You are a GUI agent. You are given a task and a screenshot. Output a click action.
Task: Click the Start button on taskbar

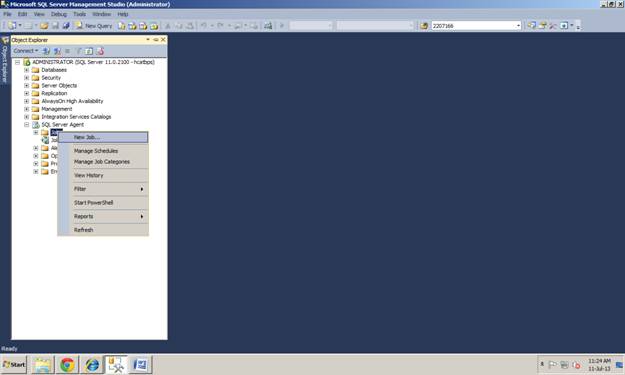pyautogui.click(x=14, y=365)
